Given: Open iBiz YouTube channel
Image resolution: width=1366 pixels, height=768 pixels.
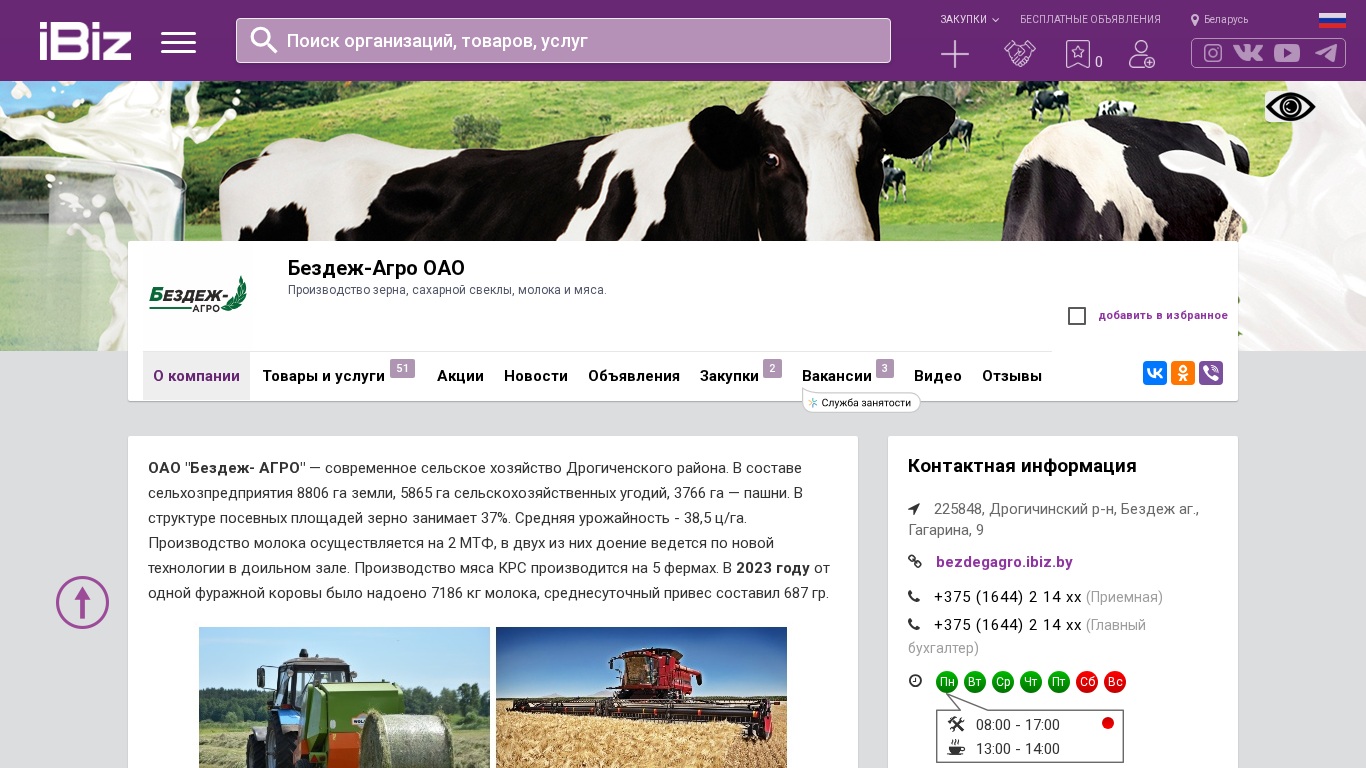Looking at the screenshot, I should (1287, 53).
